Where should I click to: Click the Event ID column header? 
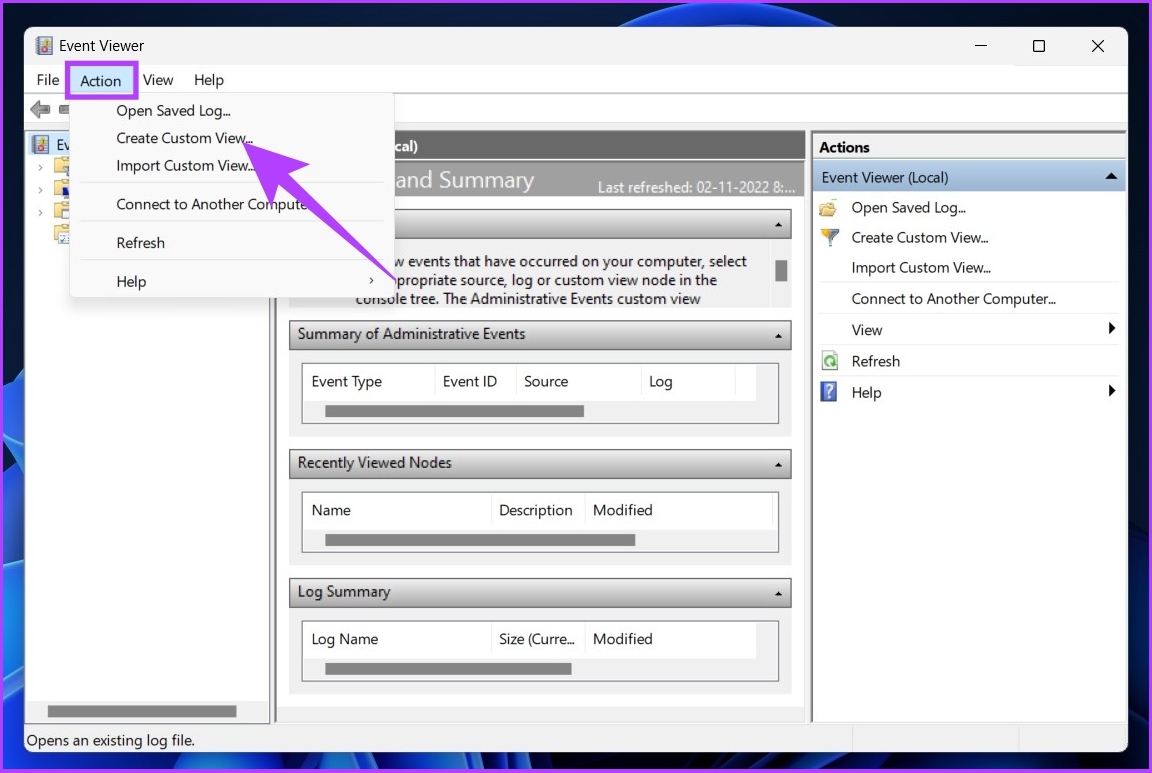pyautogui.click(x=469, y=382)
